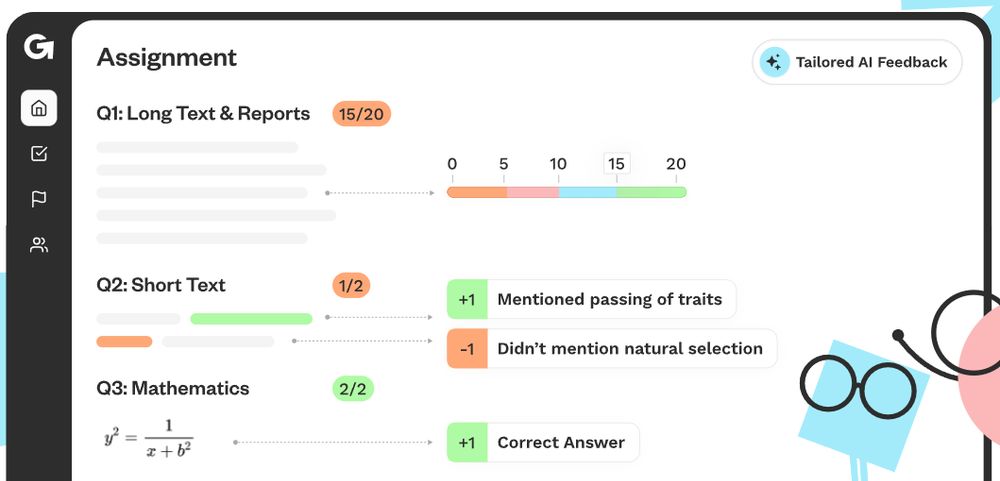Click the Q1: Long Text & Reports heading
This screenshot has height=481, width=1000.
click(203, 114)
